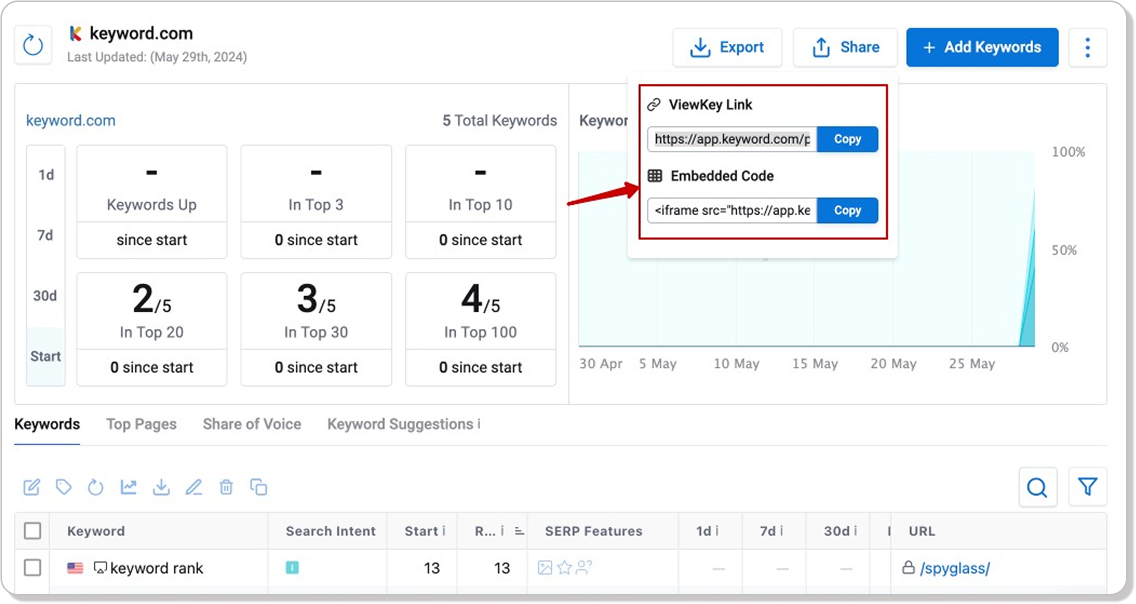
Task: Open the /spyglass/ URL link
Action: coord(955,569)
